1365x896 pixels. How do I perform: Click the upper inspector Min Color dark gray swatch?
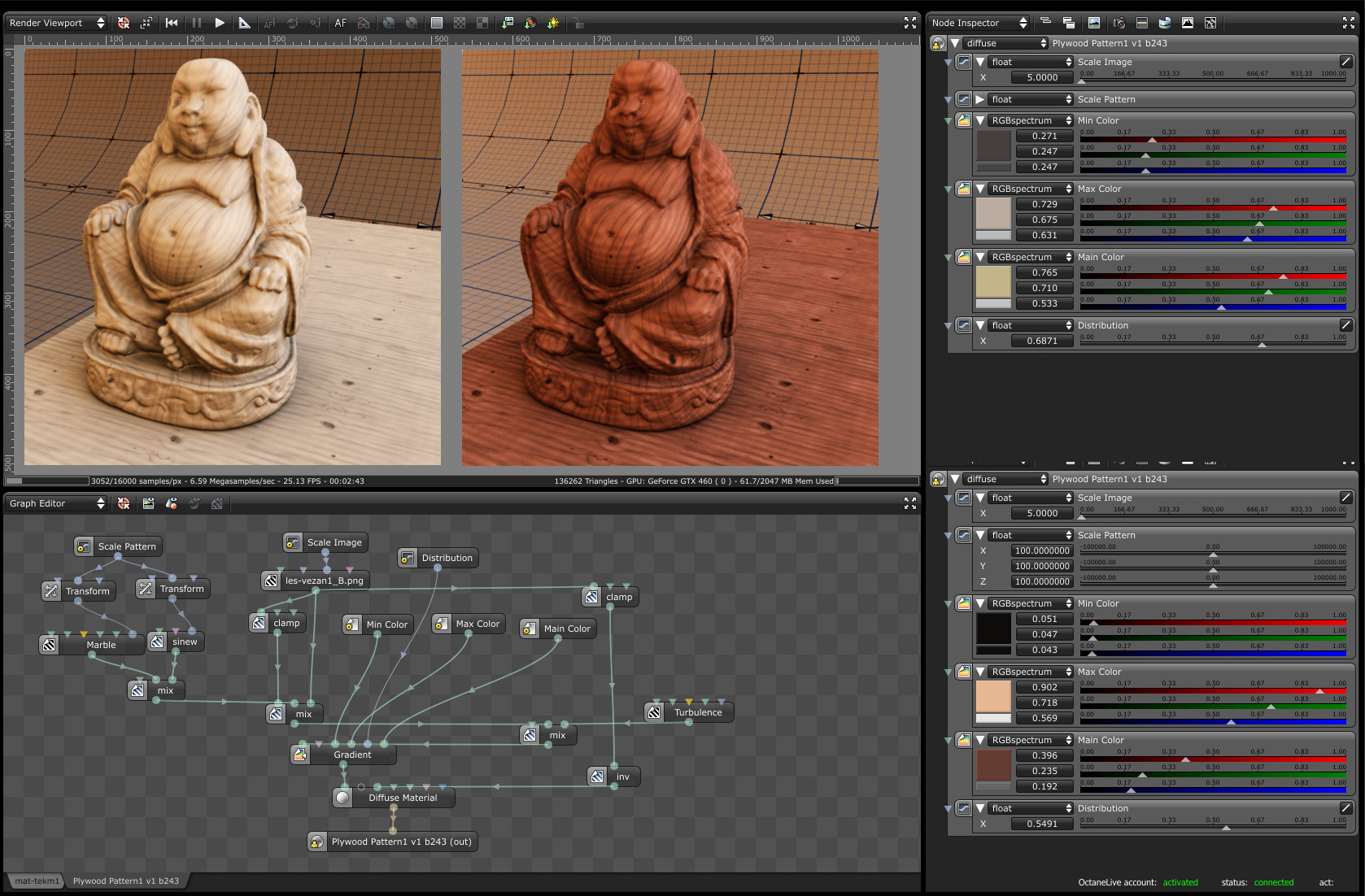pos(993,145)
